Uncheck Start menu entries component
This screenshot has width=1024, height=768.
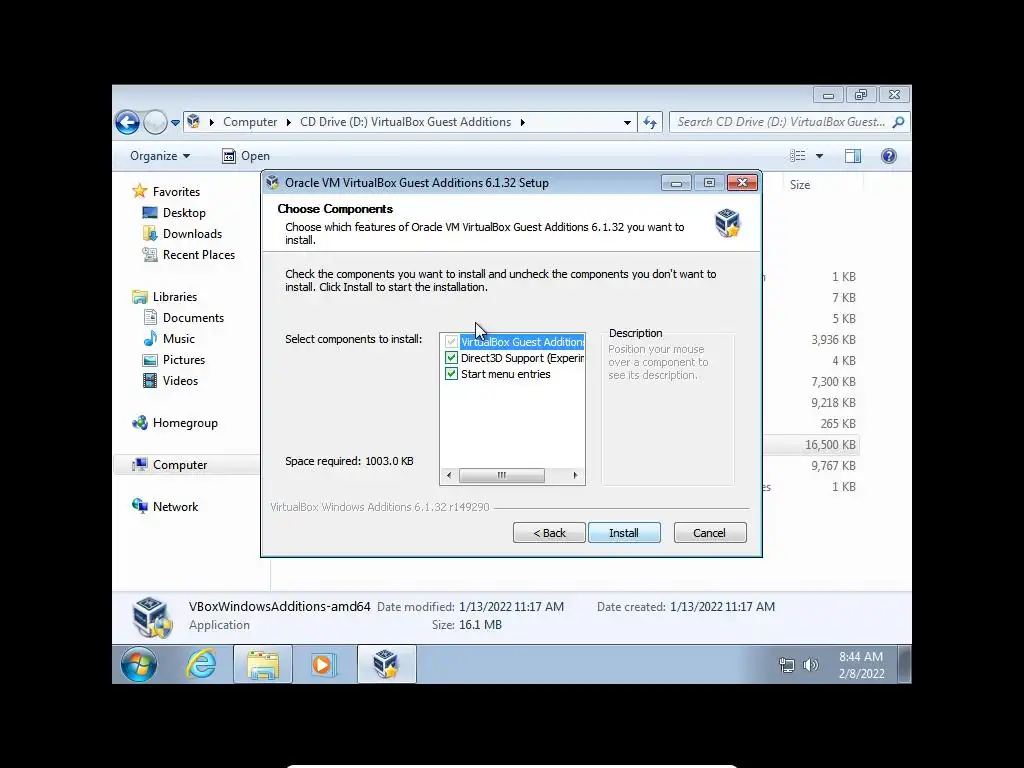pyautogui.click(x=451, y=374)
